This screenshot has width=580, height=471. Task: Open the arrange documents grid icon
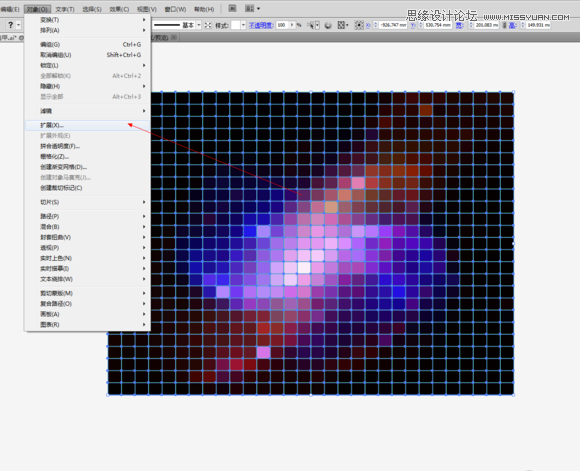[x=250, y=8]
